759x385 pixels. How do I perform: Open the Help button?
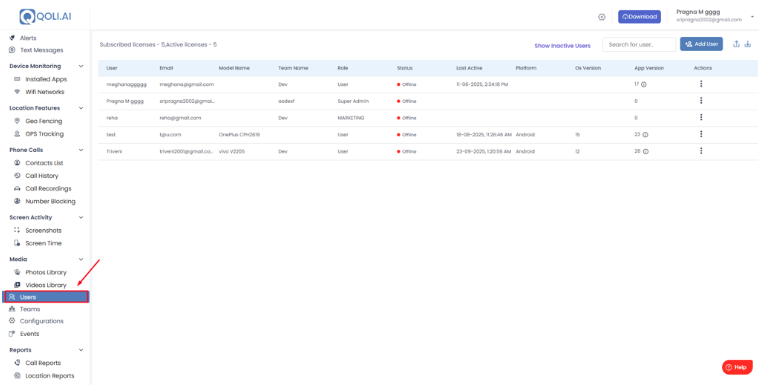pos(737,367)
